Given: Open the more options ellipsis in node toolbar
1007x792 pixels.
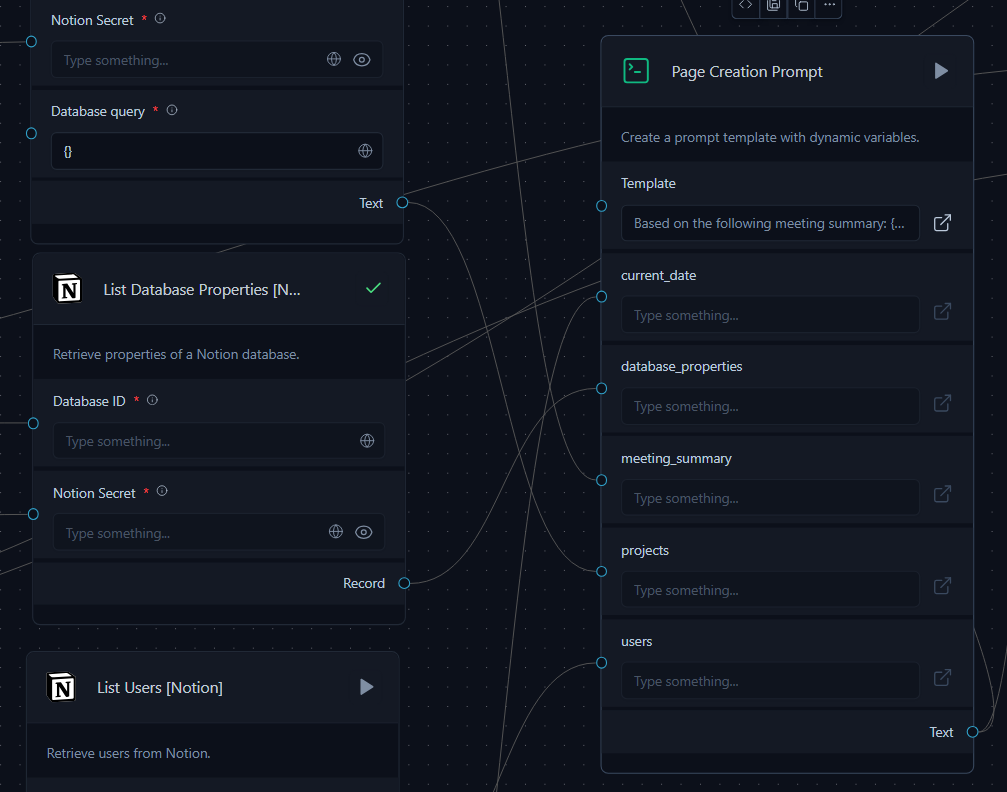Looking at the screenshot, I should tap(829, 5).
